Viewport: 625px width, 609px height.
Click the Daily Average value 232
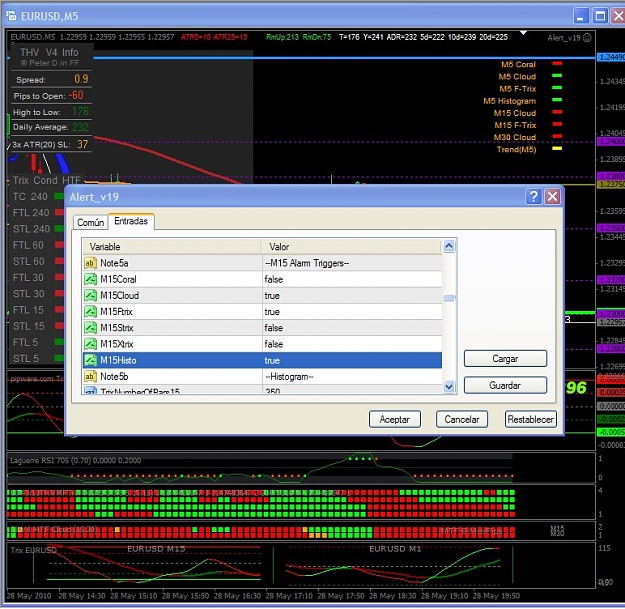coord(81,128)
